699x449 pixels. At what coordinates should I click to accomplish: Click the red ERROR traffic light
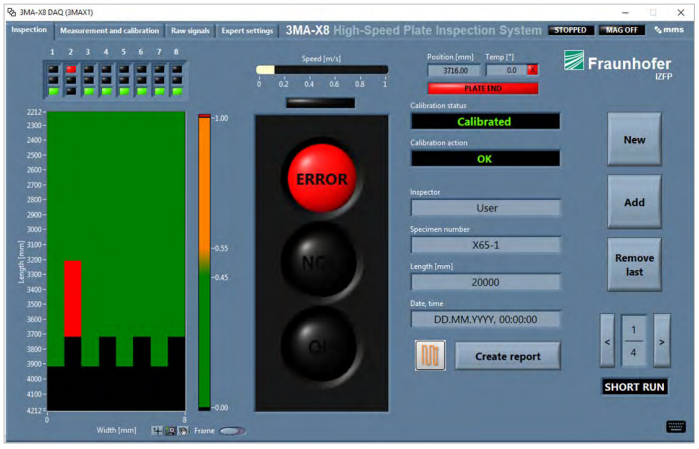click(x=322, y=178)
